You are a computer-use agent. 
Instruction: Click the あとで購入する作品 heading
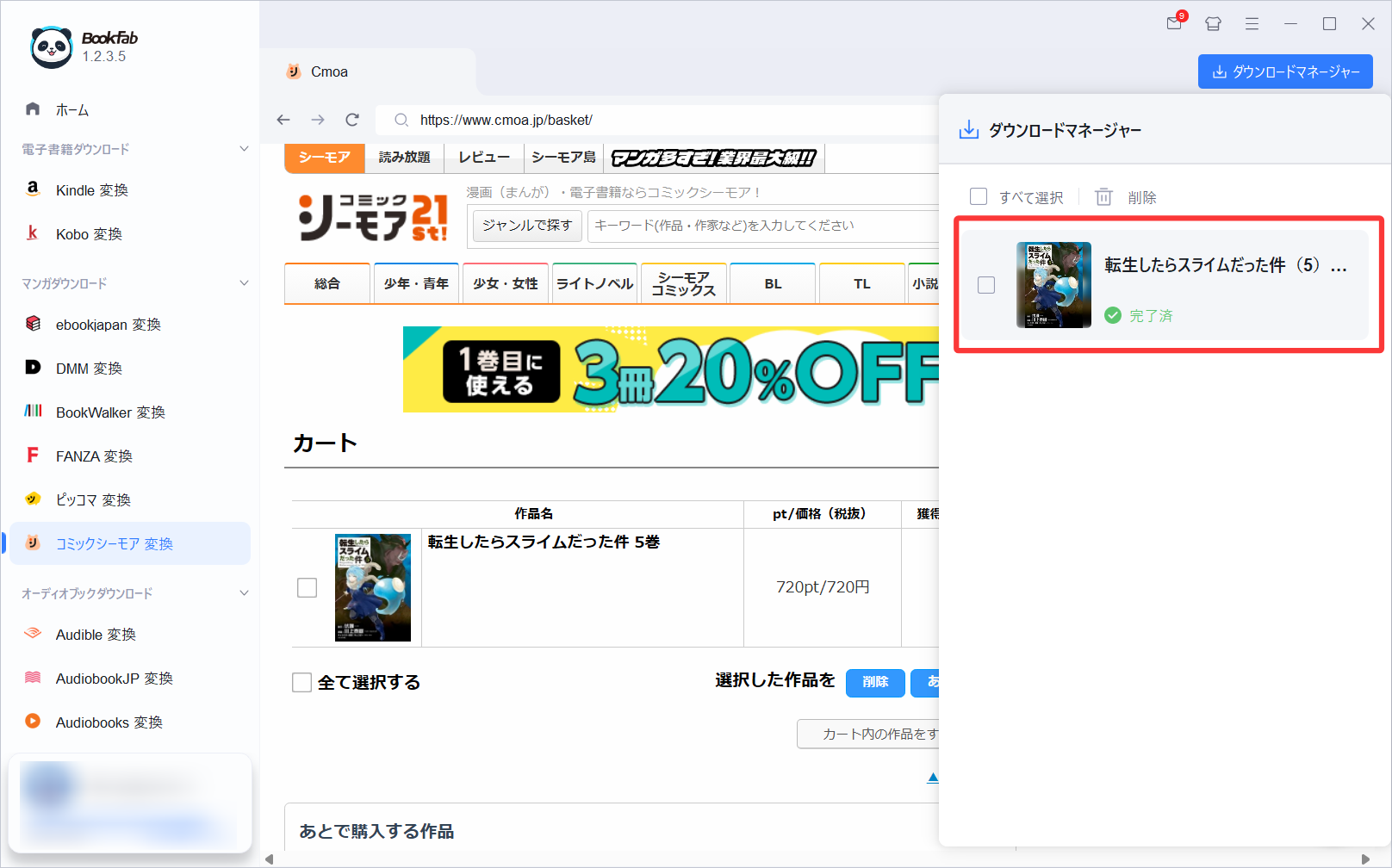tap(376, 831)
